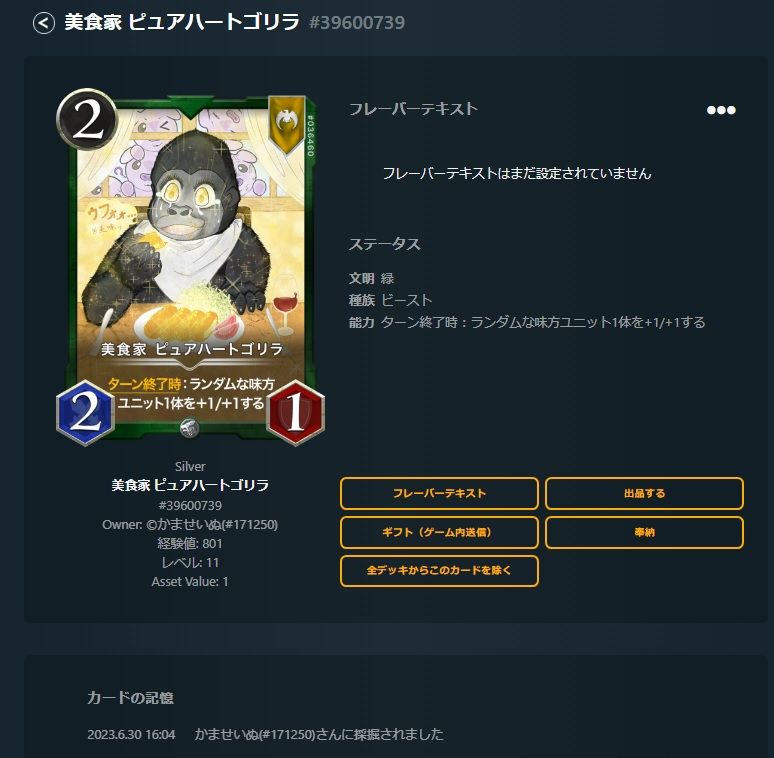Click the card ID #39600739 in header
The width and height of the screenshot is (774, 758).
click(357, 23)
